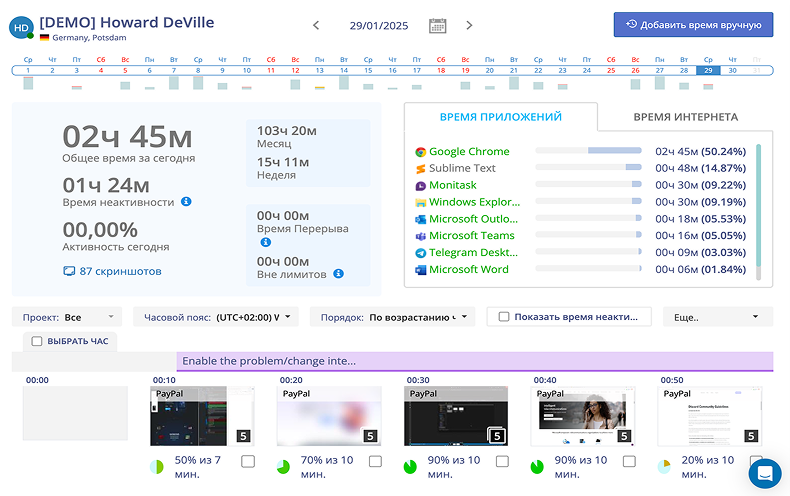Click the Google Chrome app icon
The width and height of the screenshot is (790, 496).
click(420, 152)
